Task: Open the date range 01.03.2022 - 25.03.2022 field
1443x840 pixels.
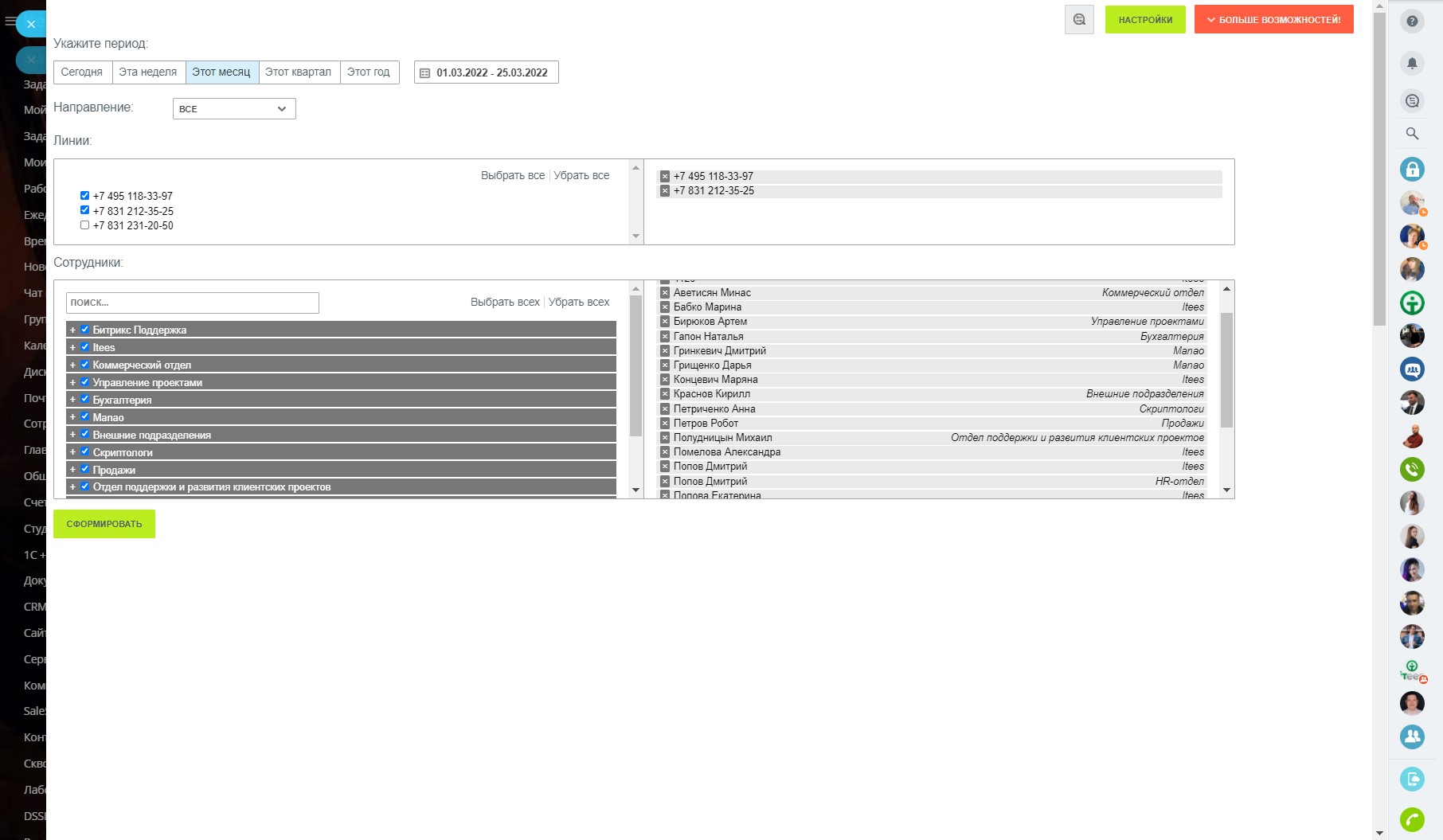Action: click(x=487, y=72)
